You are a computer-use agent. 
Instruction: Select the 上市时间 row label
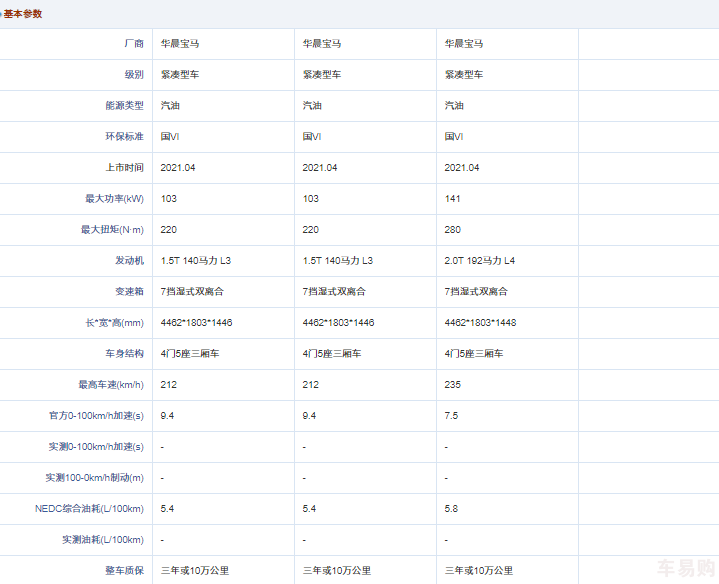(x=124, y=167)
